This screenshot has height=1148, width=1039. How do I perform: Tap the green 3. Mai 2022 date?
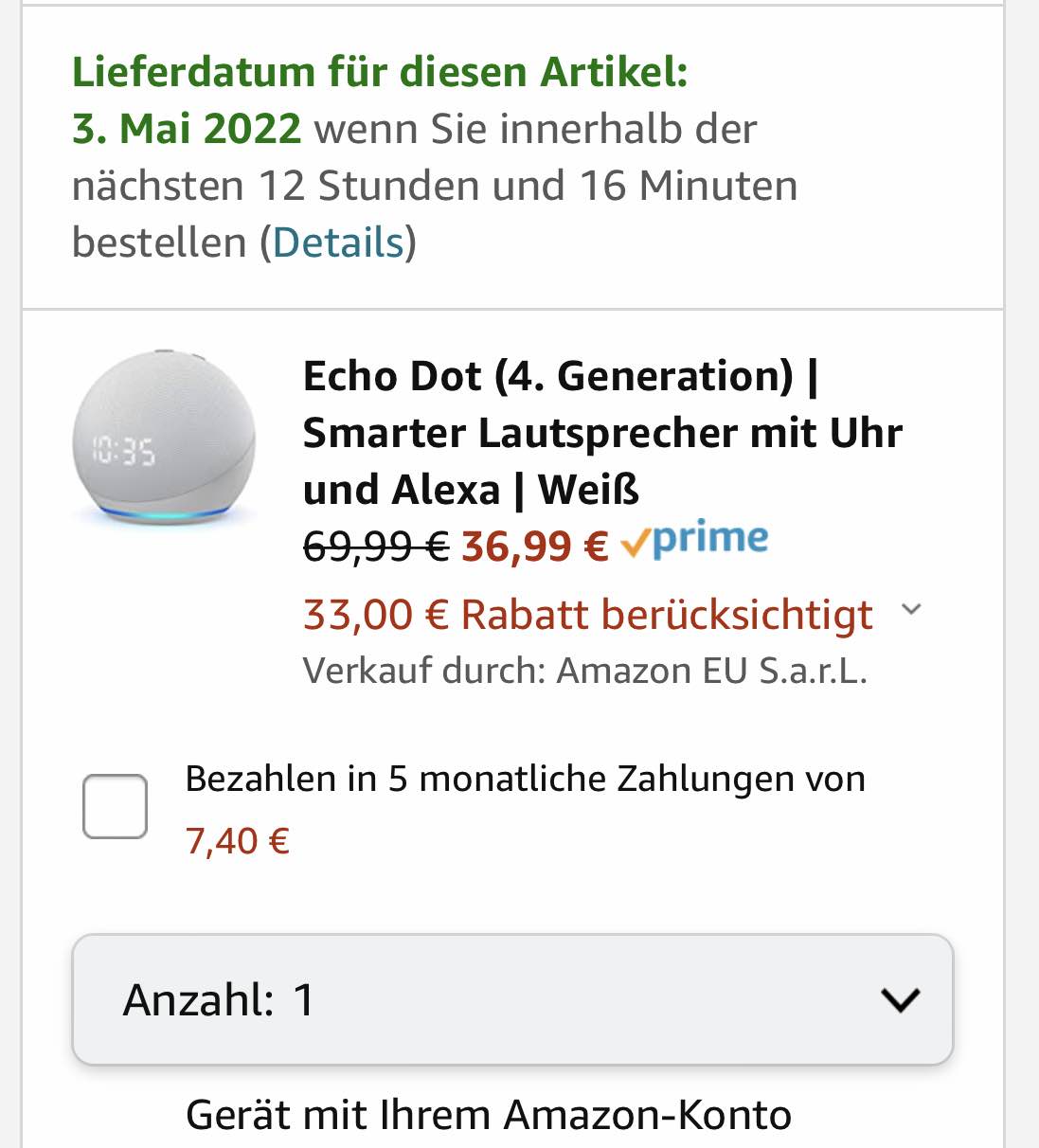(187, 129)
